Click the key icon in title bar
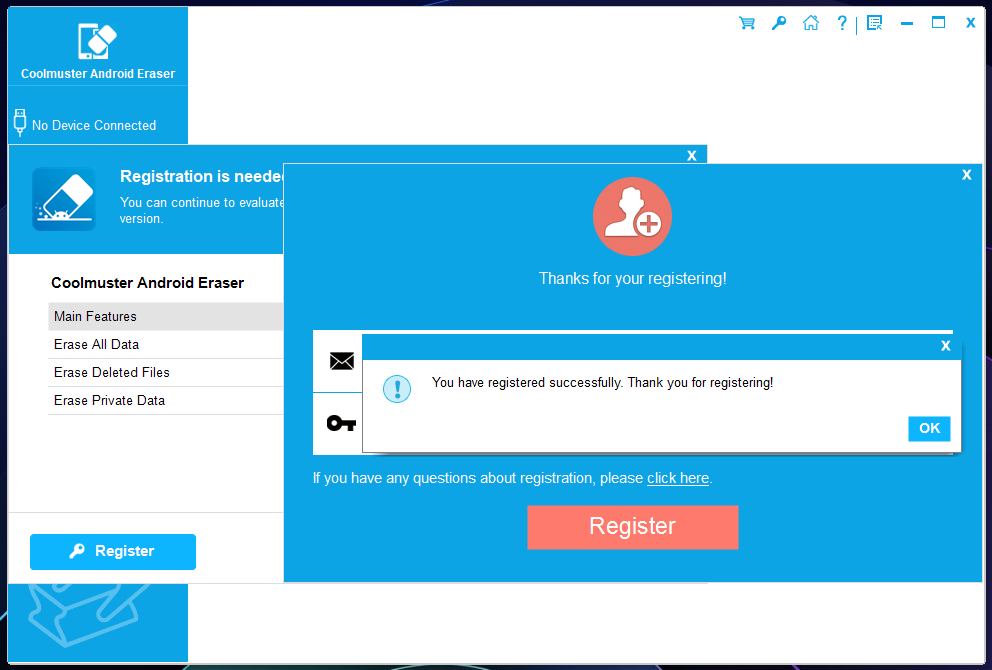 [x=778, y=23]
